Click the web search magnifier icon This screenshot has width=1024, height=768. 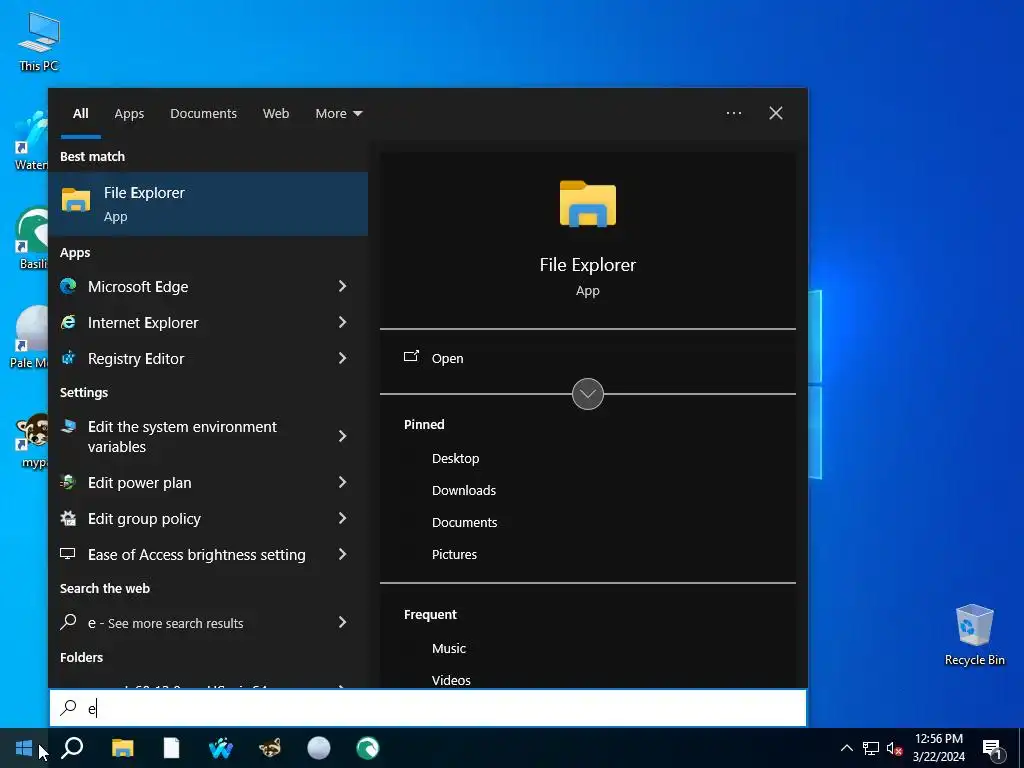pos(68,622)
